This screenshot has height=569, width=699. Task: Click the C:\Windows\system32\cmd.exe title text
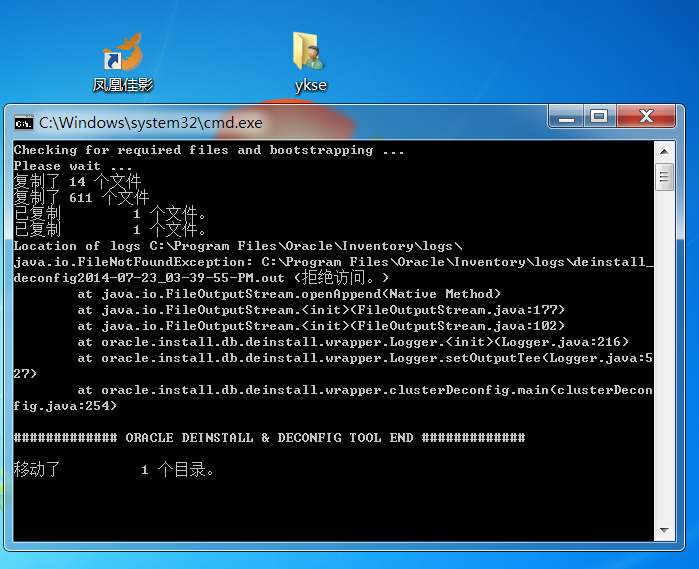pos(151,123)
